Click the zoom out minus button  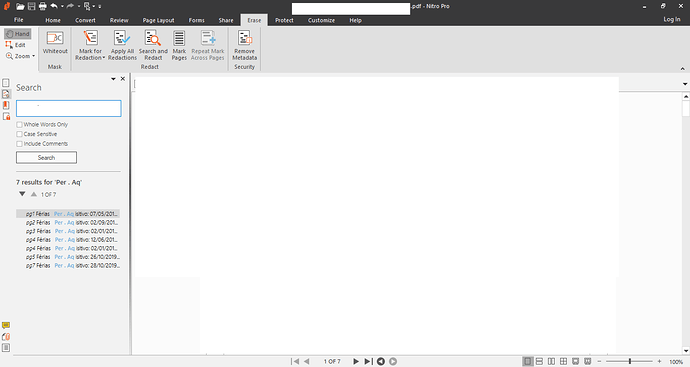(x=599, y=361)
